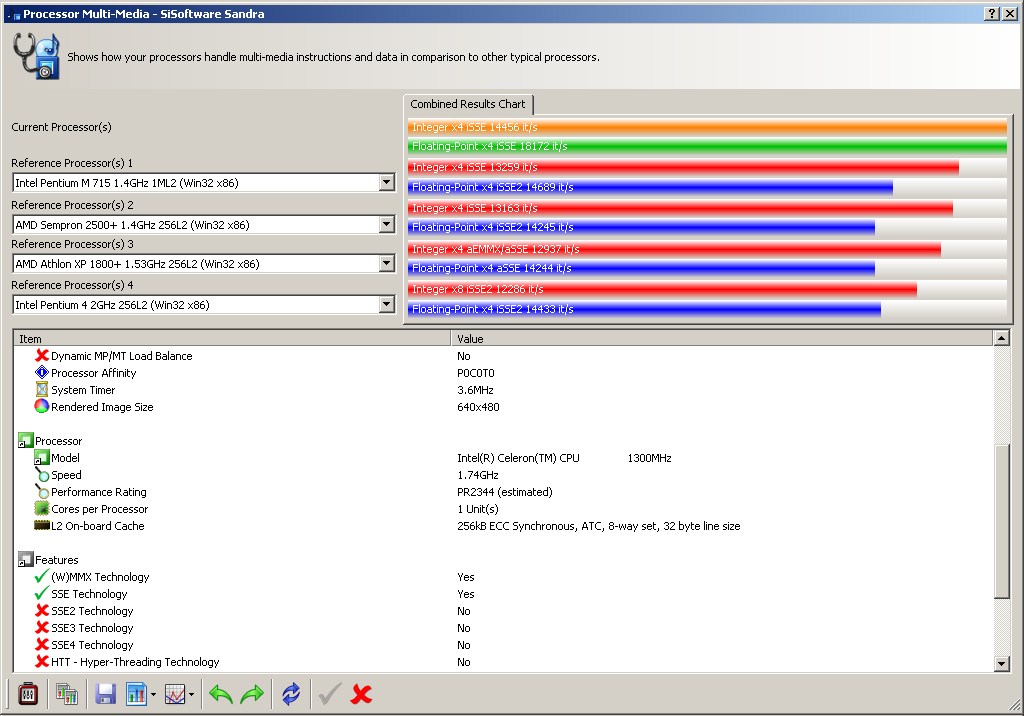Open Reference Processor(s) 2 dropdown (AMD Sempron 2500+)
Image resolution: width=1024 pixels, height=716 pixels.
pos(387,225)
